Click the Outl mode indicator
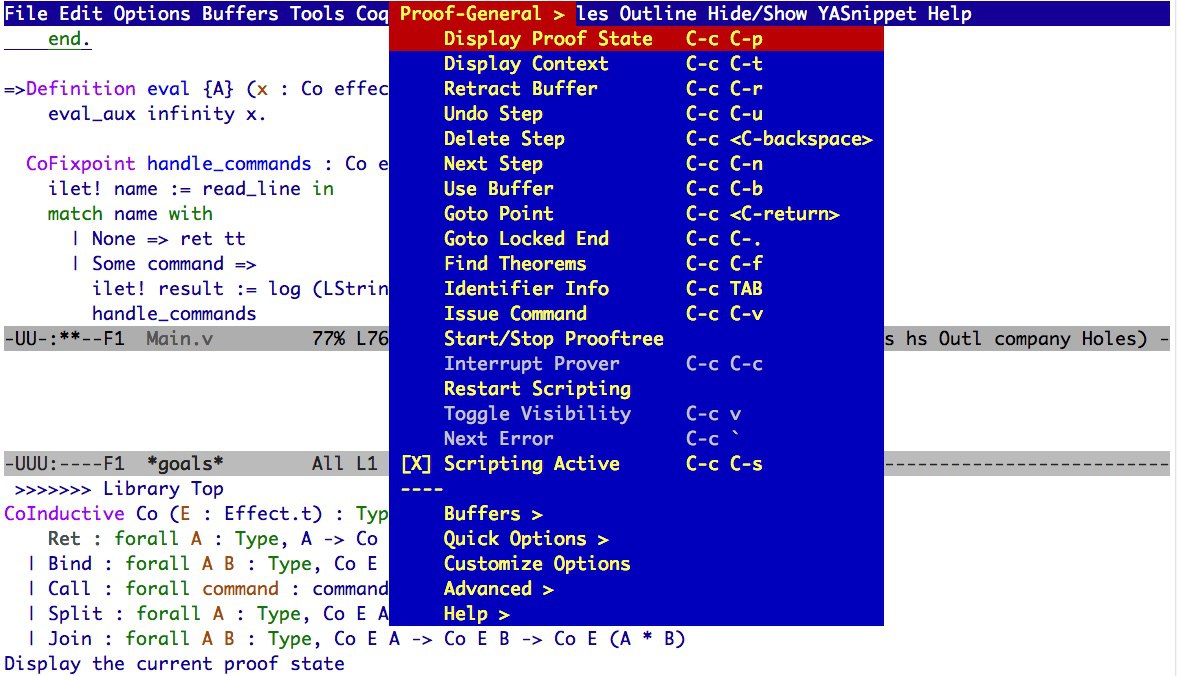This screenshot has width=1177, height=676. point(960,339)
